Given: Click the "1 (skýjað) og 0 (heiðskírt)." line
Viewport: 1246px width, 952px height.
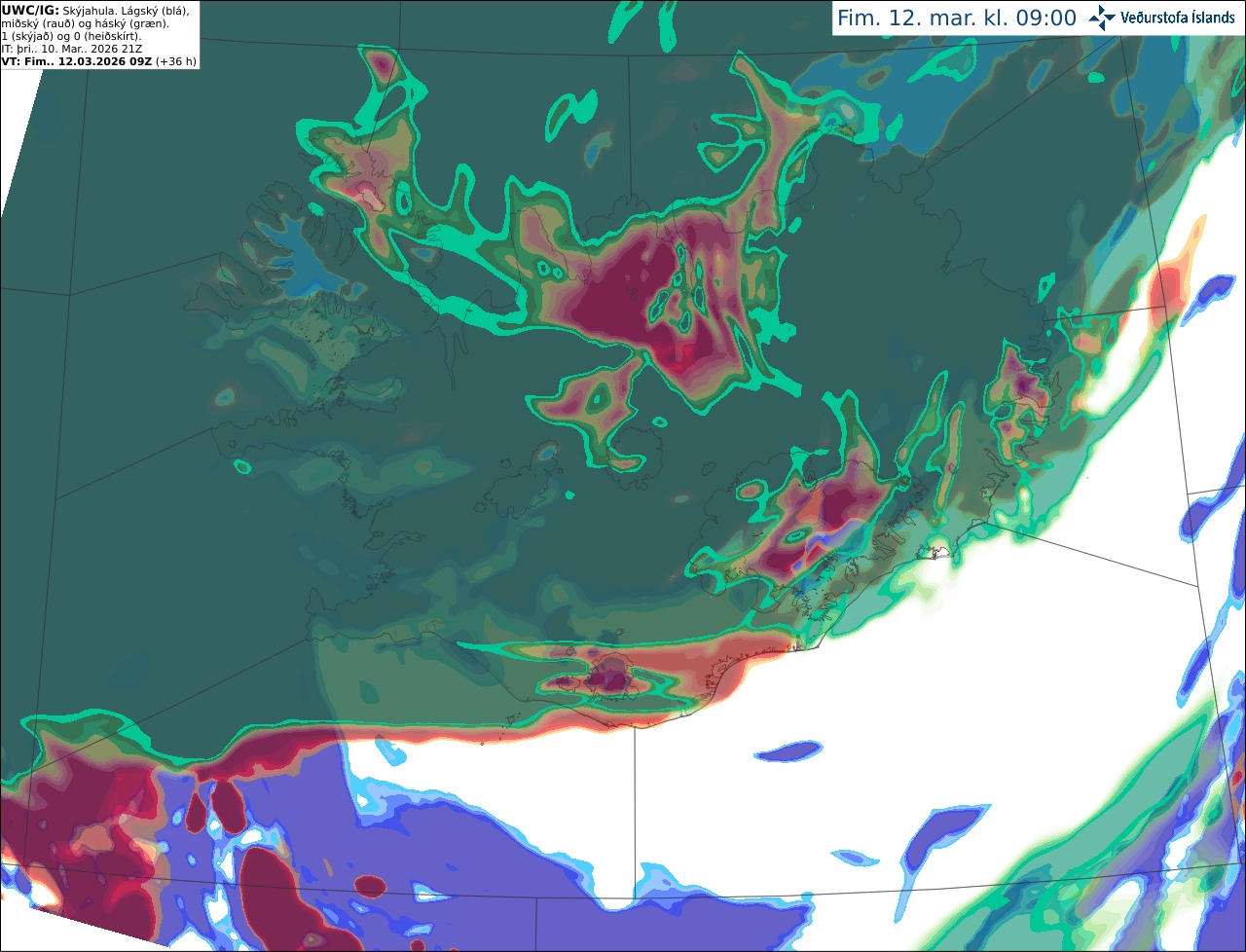Looking at the screenshot, I should [x=71, y=36].
